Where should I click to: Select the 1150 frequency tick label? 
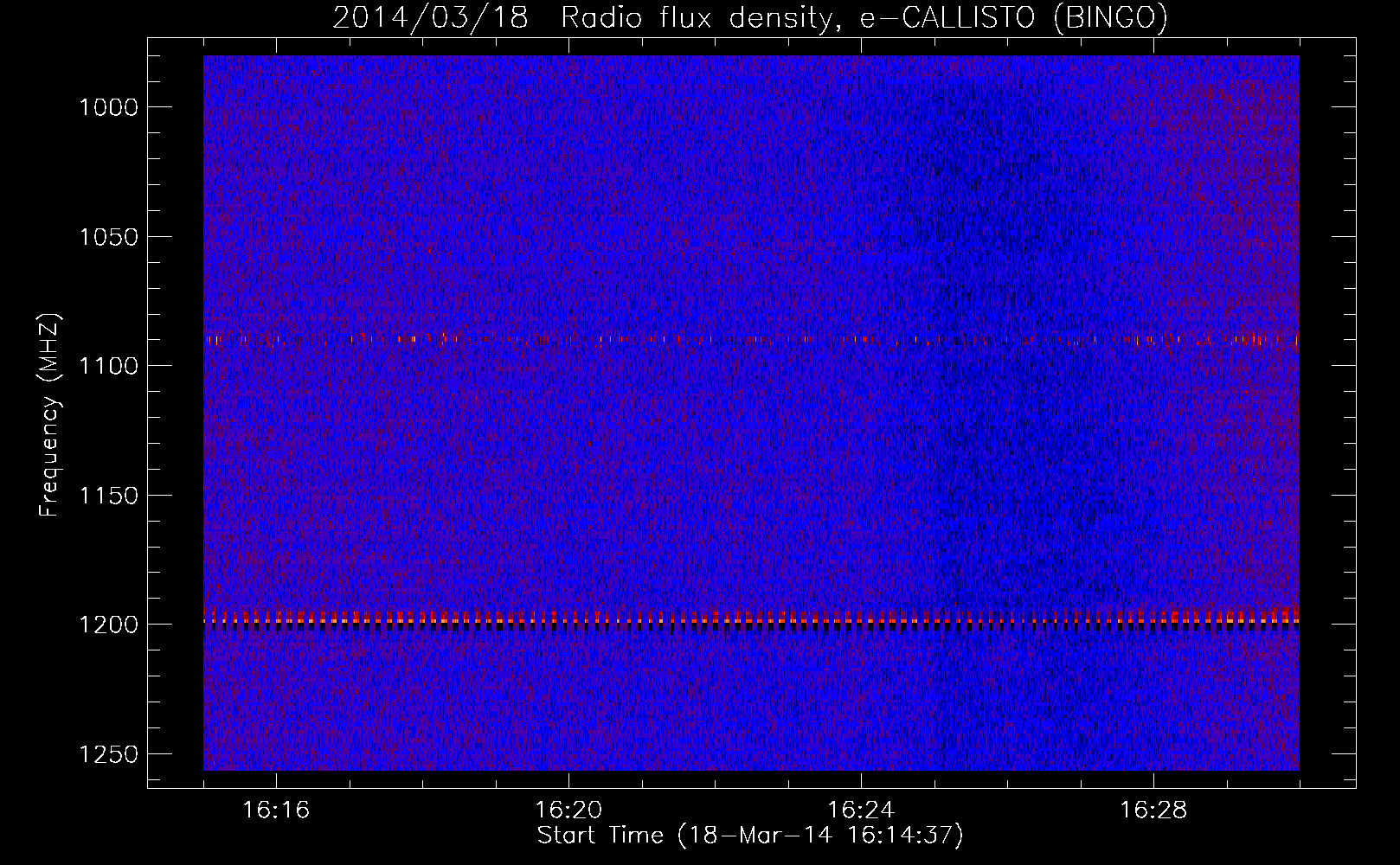click(x=109, y=496)
